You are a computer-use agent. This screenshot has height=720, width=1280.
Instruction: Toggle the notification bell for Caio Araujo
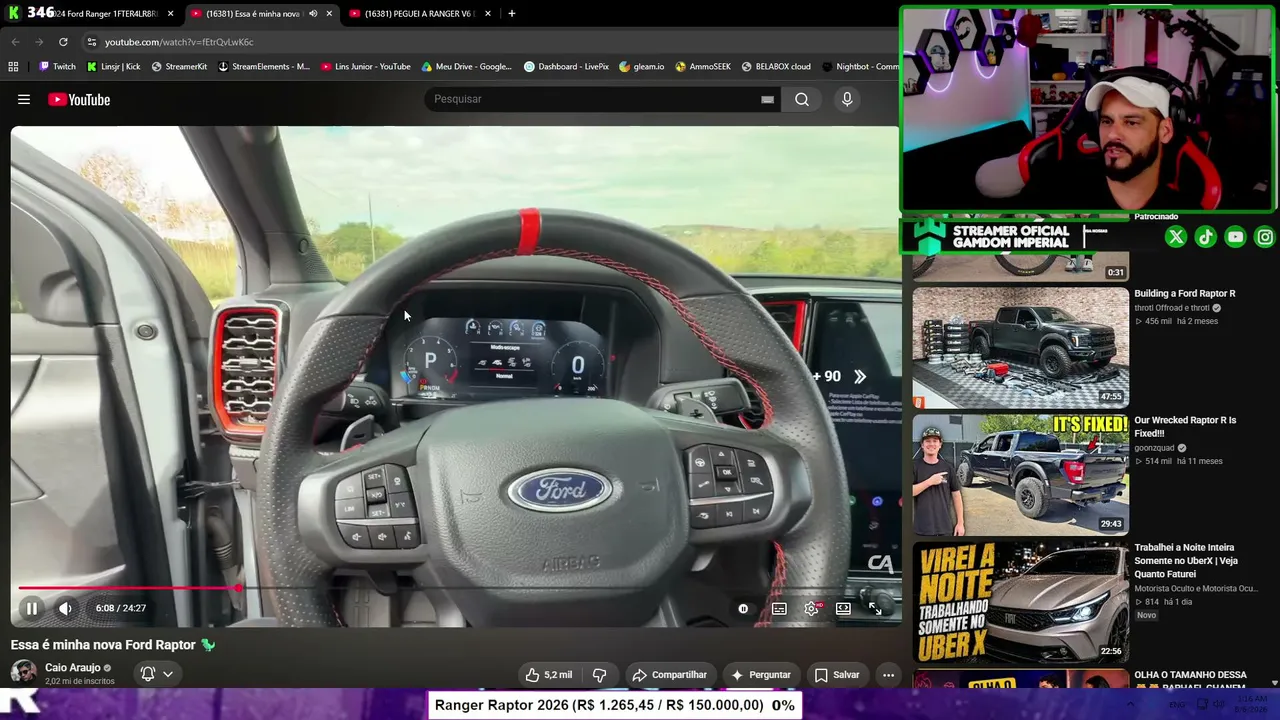point(148,674)
